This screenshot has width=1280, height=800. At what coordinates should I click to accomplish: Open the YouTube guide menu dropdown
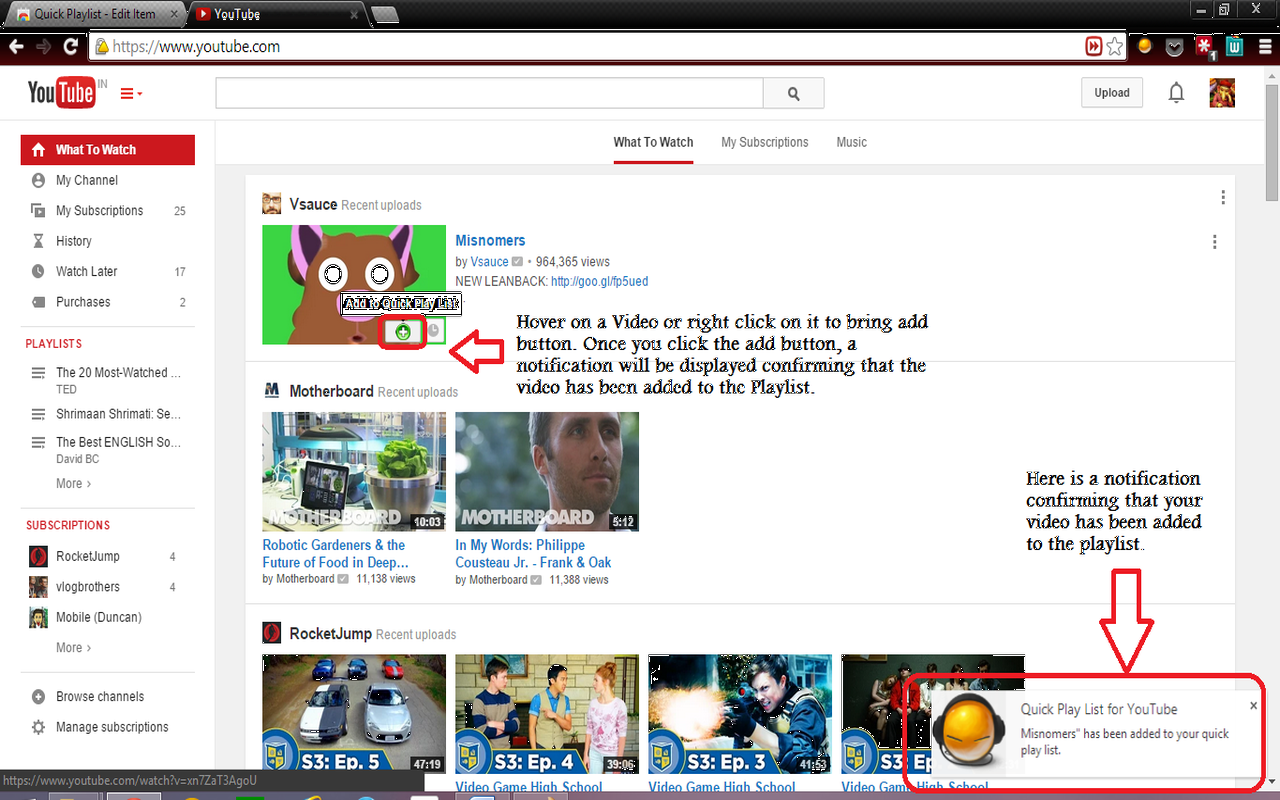(x=131, y=94)
